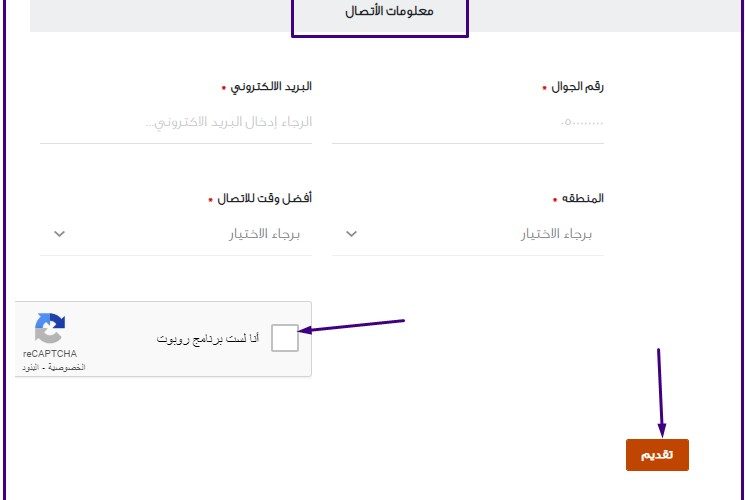Click the red asterisk beside رقم الجوال
The image size is (745, 500).
544,87
